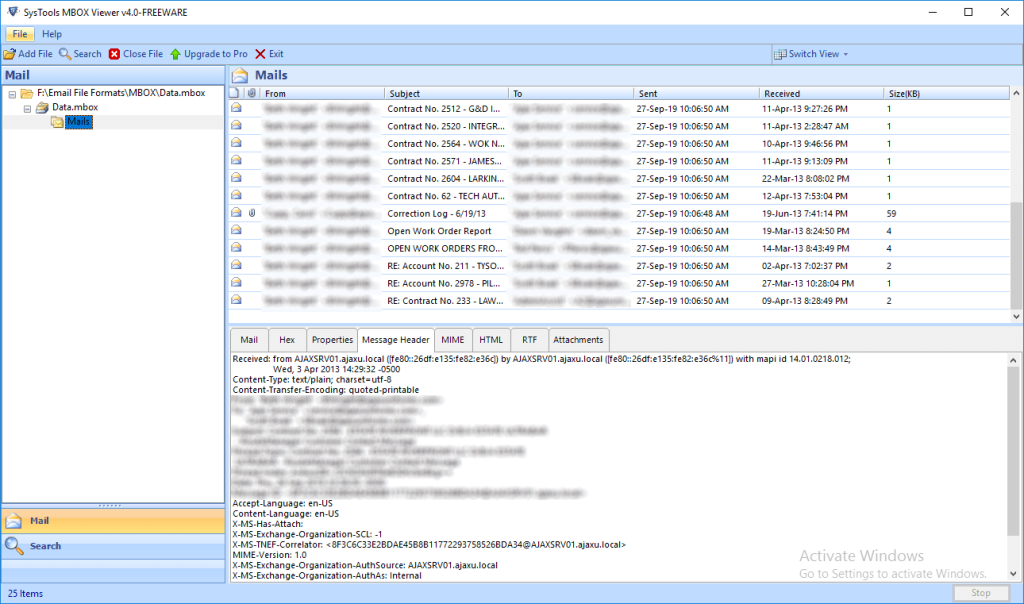The height and width of the screenshot is (604, 1024).
Task: Sort by the Received column header
Action: point(822,93)
